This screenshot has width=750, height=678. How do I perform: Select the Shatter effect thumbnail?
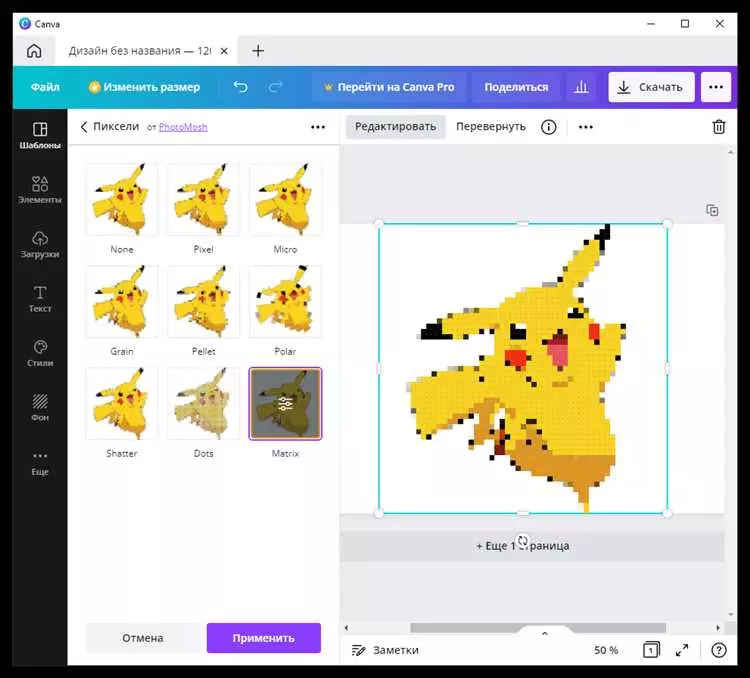coord(122,403)
